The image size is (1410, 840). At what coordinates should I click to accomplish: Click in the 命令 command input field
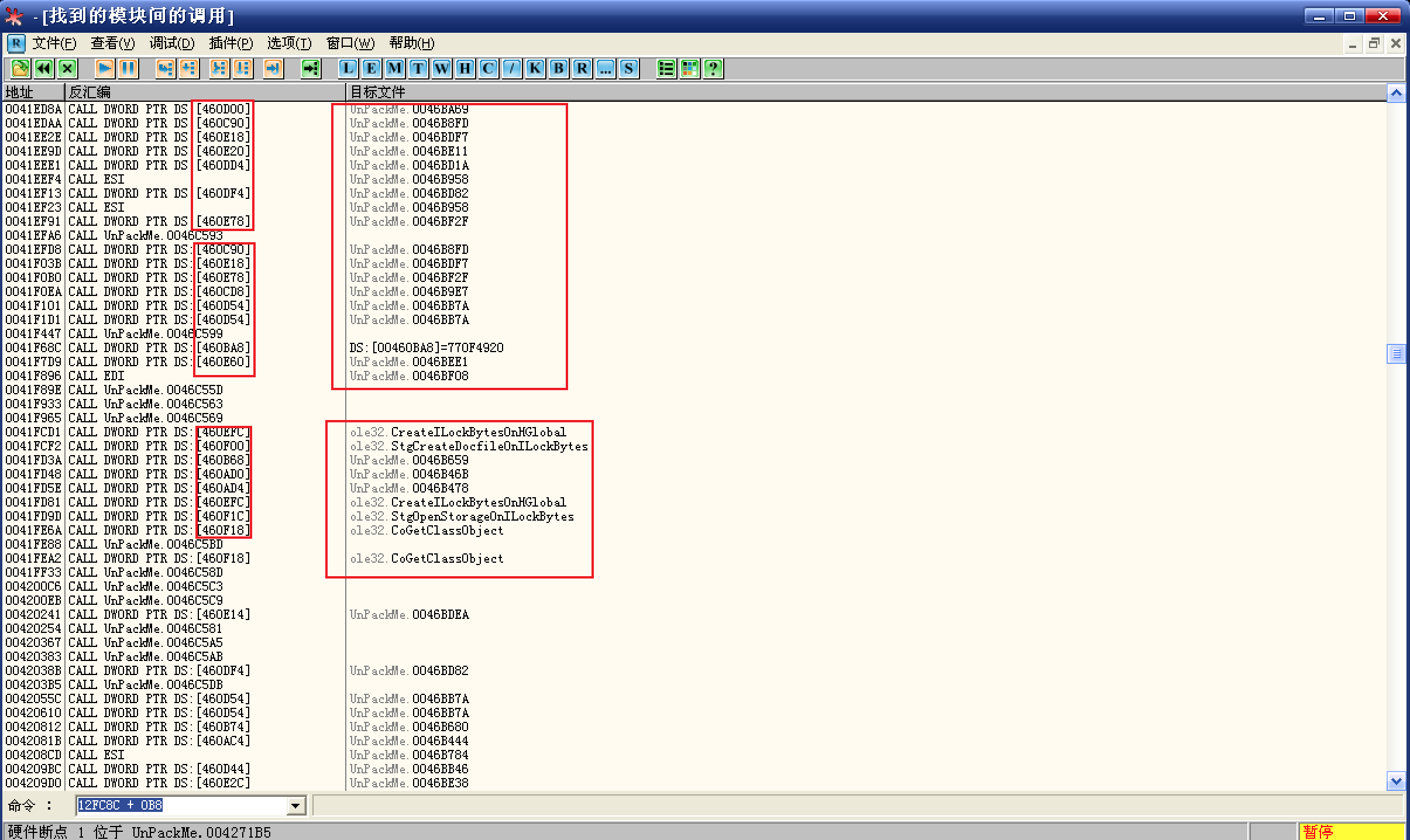click(181, 805)
